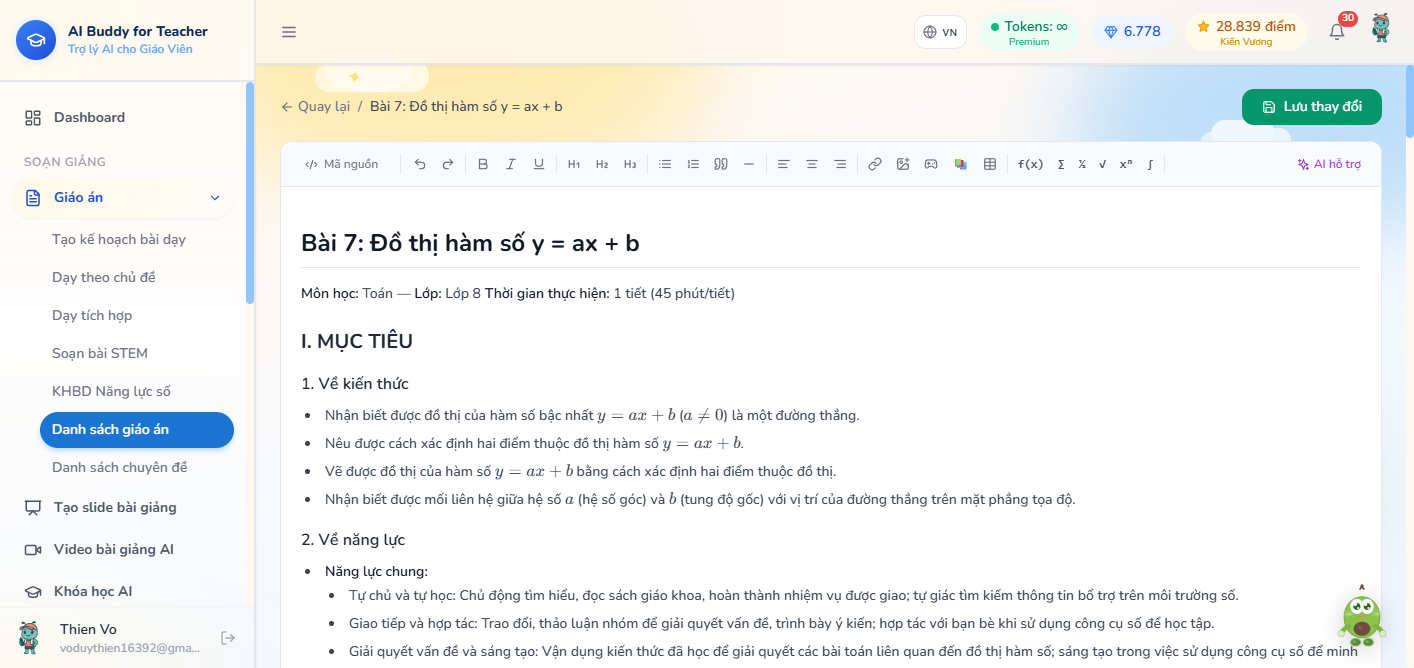The width and height of the screenshot is (1414, 668).
Task: Insert an integral symbol
Action: coord(1150,164)
